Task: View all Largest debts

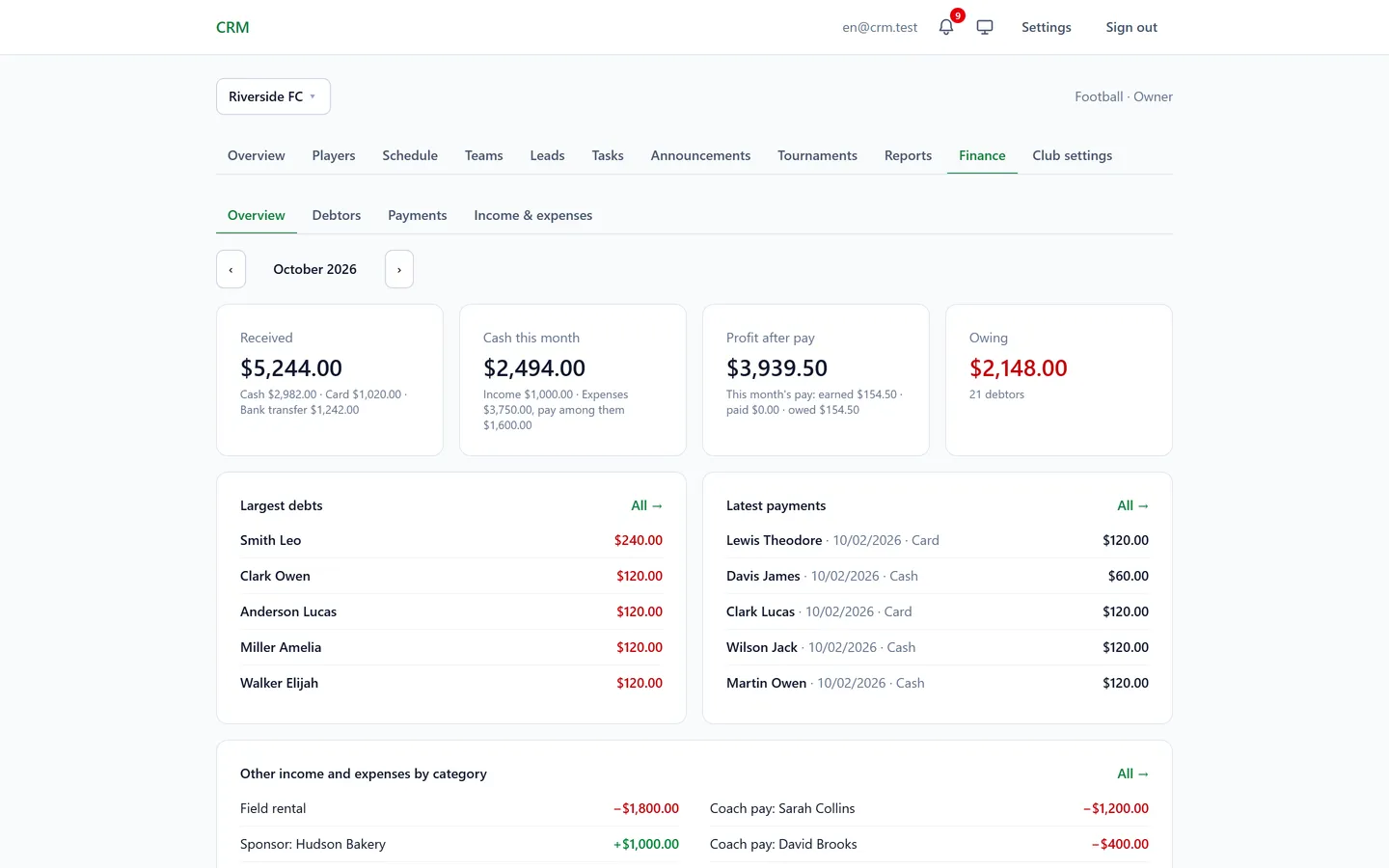Action: (646, 505)
